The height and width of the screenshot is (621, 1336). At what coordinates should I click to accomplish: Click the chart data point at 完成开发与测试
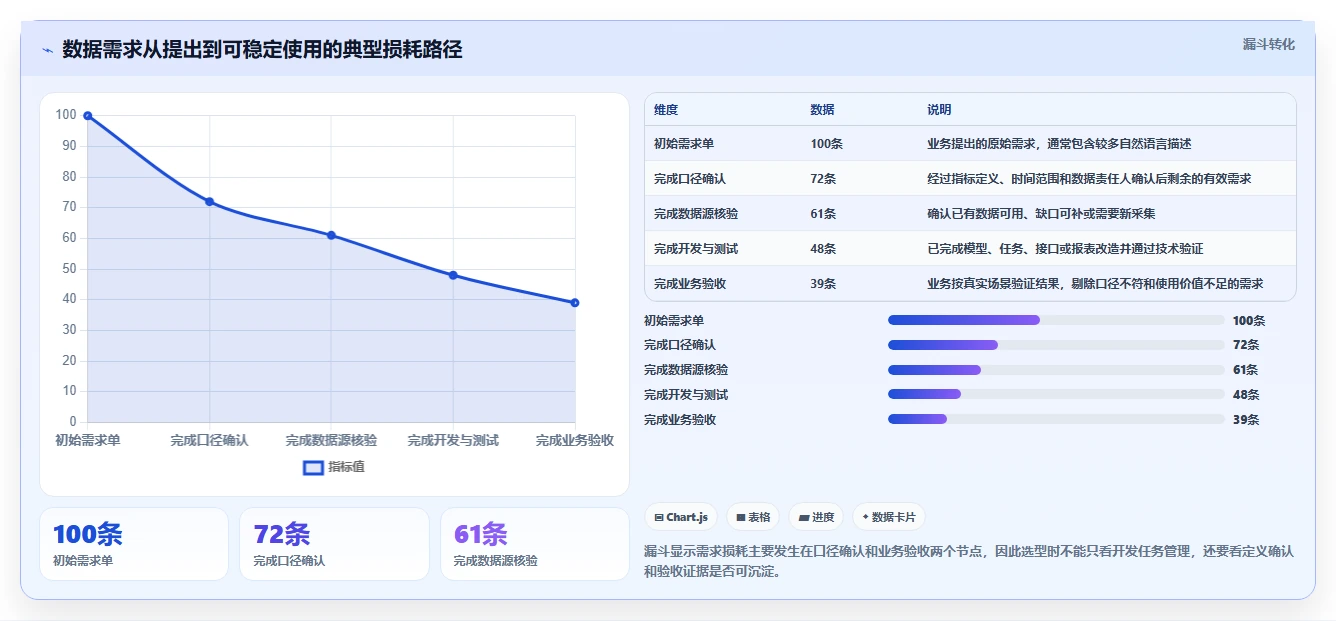coord(453,275)
